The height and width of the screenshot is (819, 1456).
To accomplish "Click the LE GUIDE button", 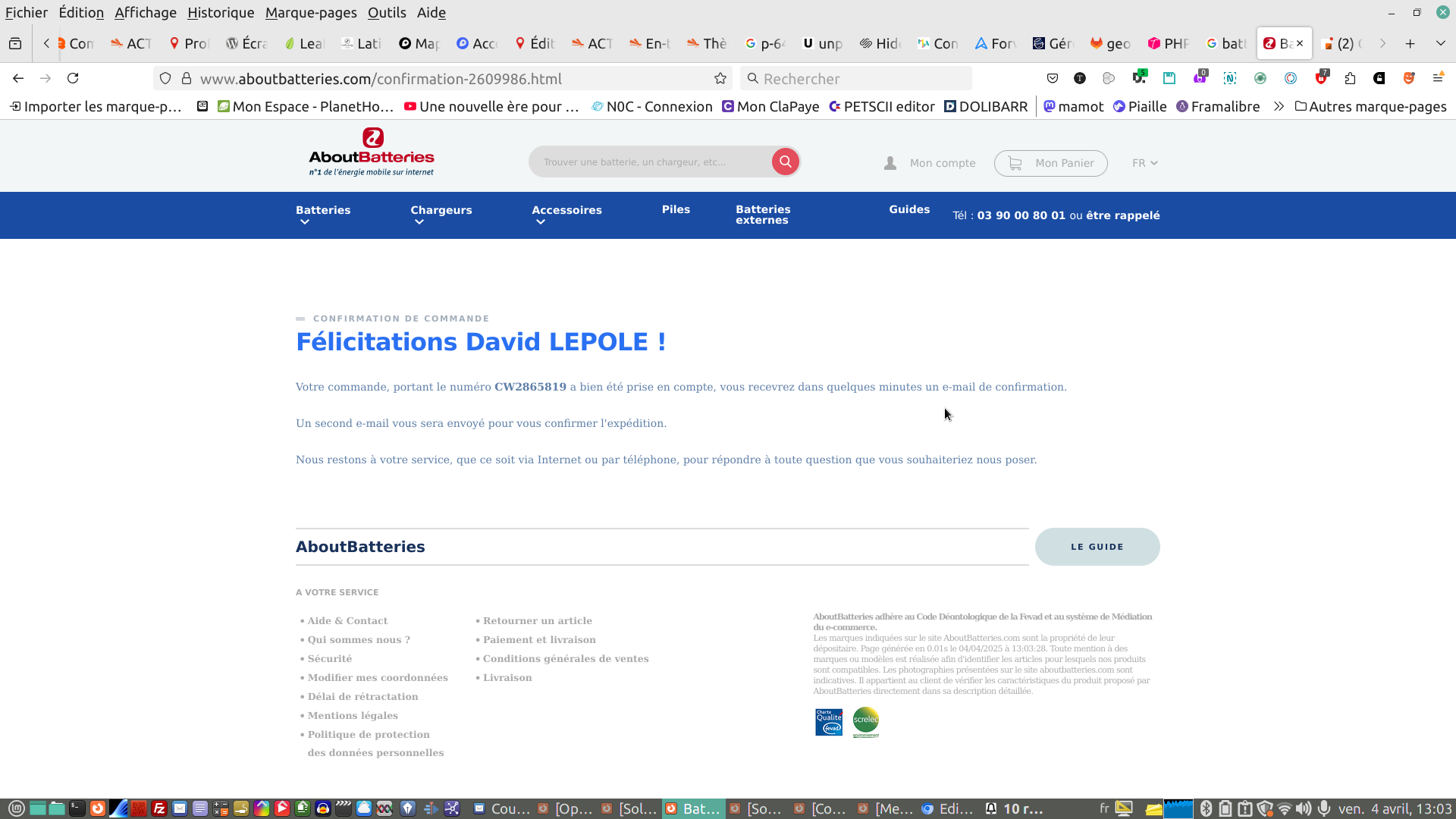I will coord(1097,547).
